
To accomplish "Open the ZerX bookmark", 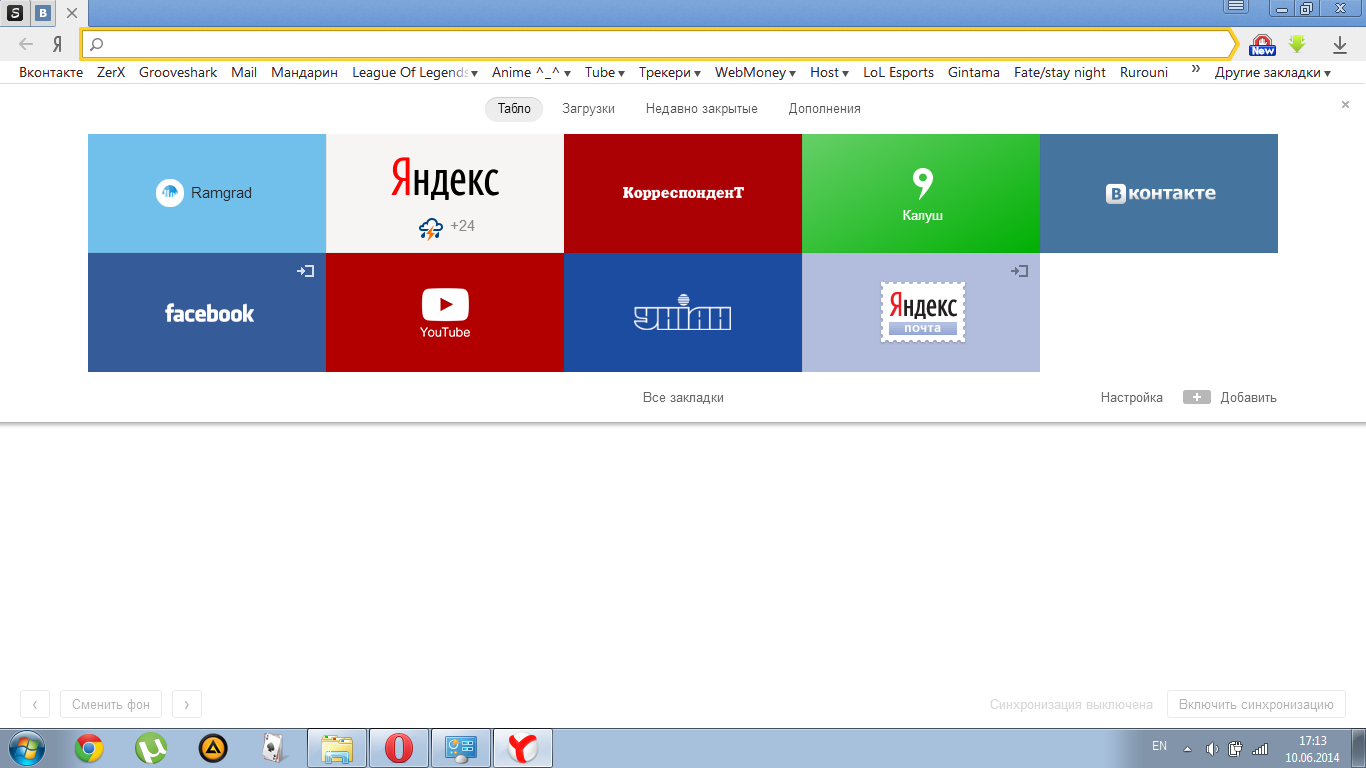I will 111,72.
